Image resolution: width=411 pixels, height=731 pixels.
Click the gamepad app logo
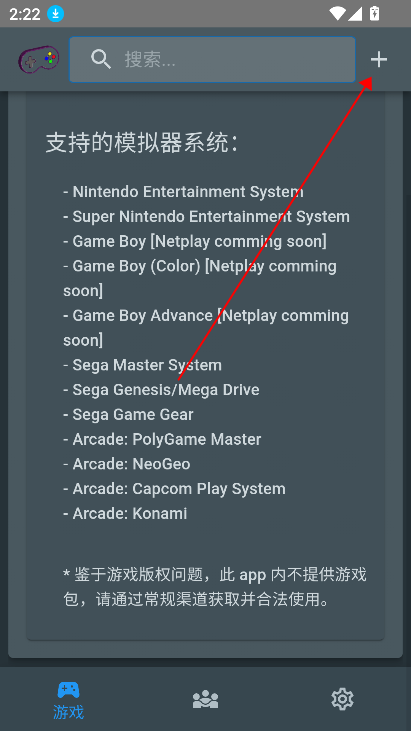pyautogui.click(x=39, y=60)
